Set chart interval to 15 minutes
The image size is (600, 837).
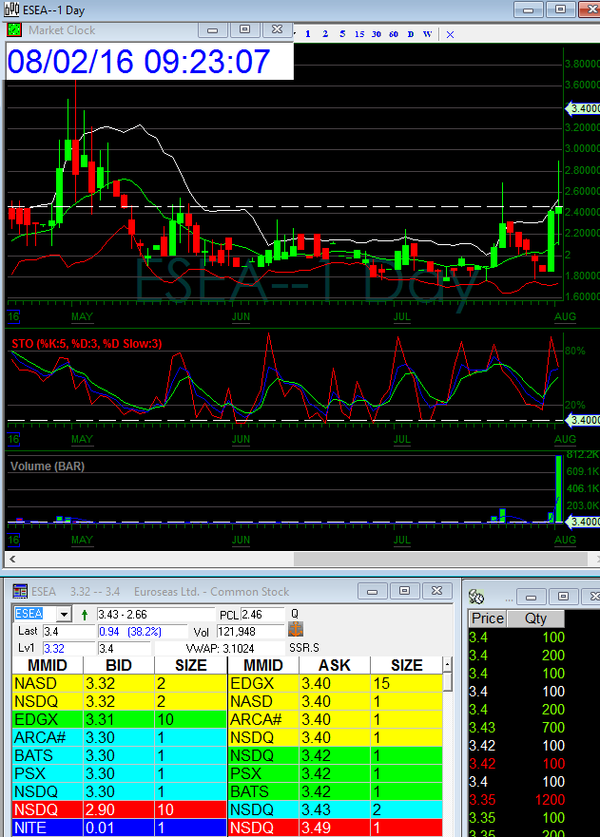click(x=359, y=33)
